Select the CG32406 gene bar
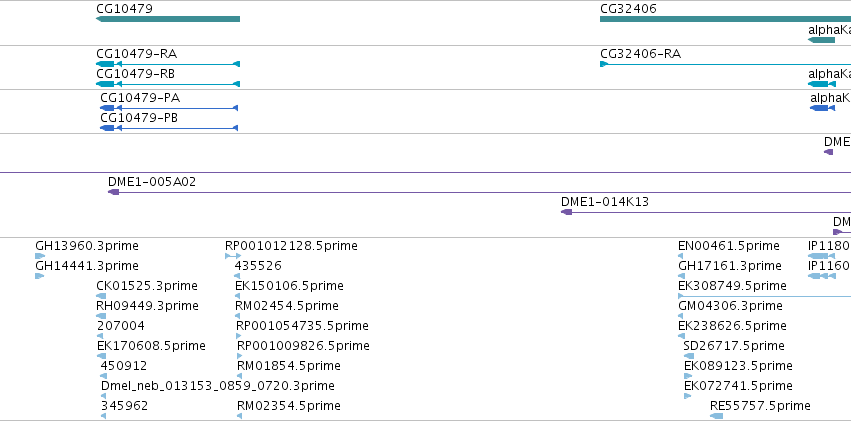Image resolution: width=851 pixels, height=421 pixels. click(x=725, y=19)
